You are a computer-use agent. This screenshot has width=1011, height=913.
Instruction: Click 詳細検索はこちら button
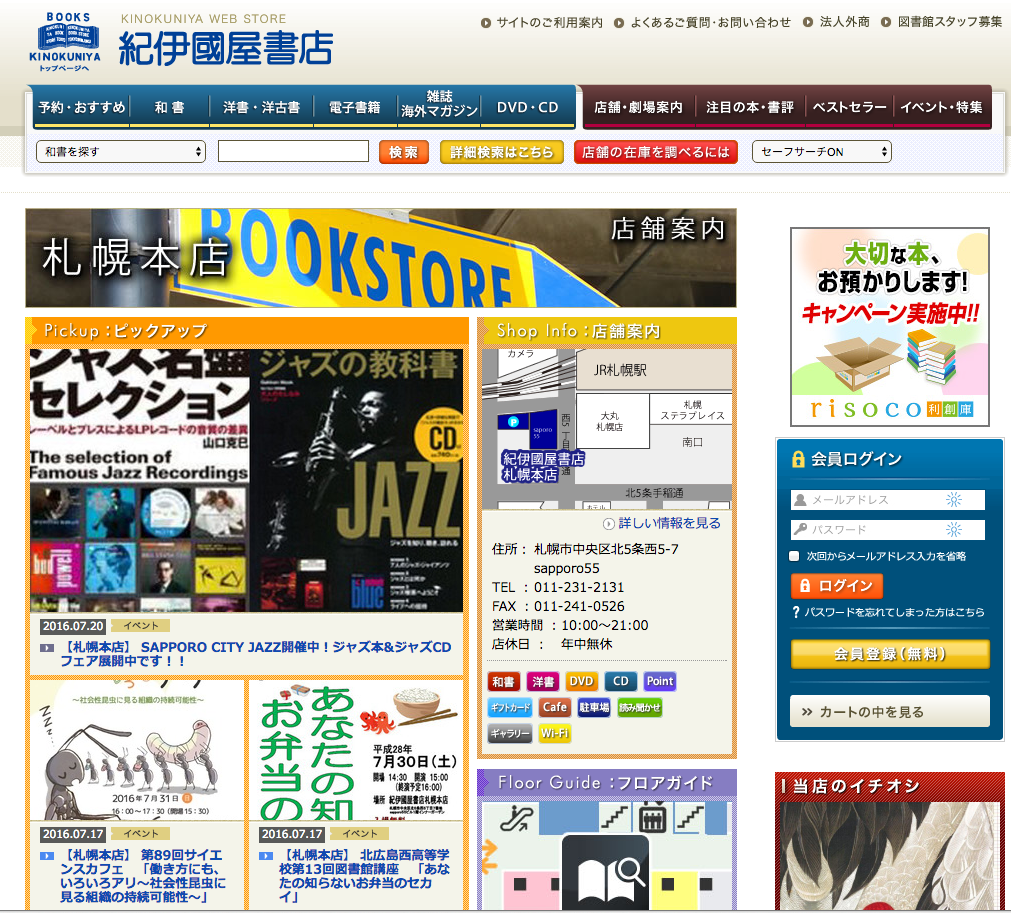coord(502,152)
